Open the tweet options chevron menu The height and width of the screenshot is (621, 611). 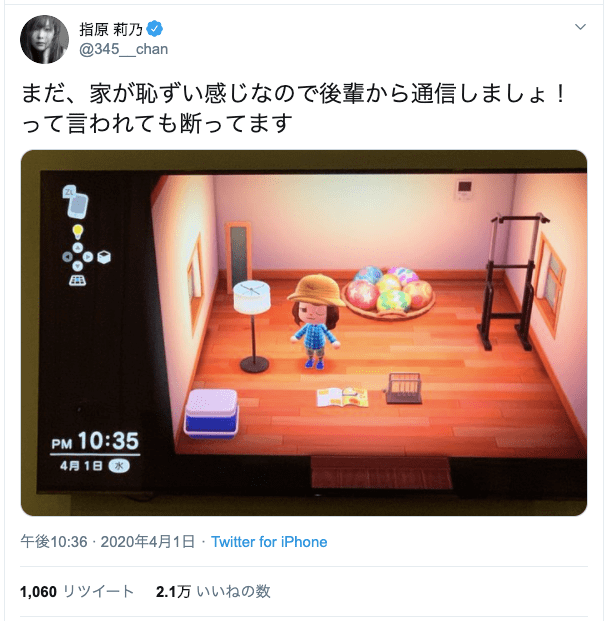coord(580,27)
